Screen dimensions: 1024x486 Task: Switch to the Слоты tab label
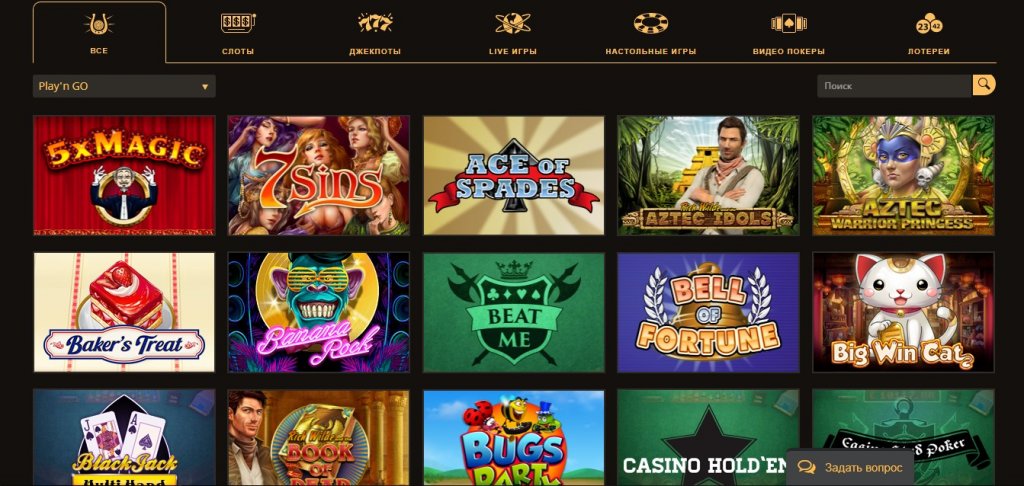[238, 52]
